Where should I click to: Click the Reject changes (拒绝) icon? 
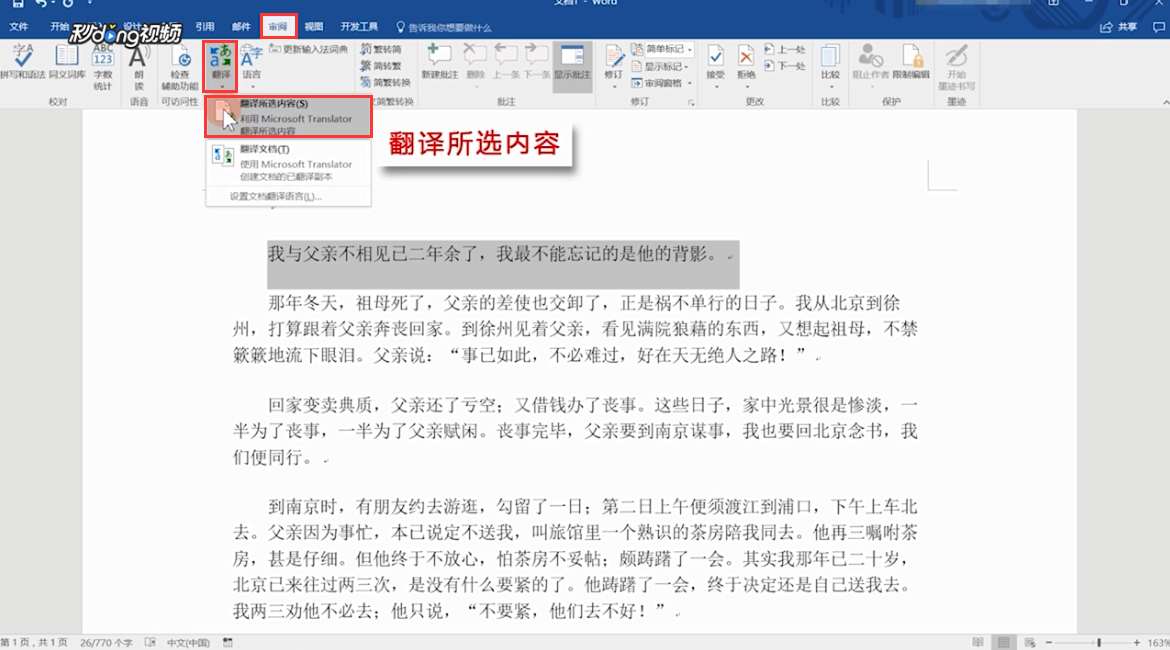click(746, 57)
